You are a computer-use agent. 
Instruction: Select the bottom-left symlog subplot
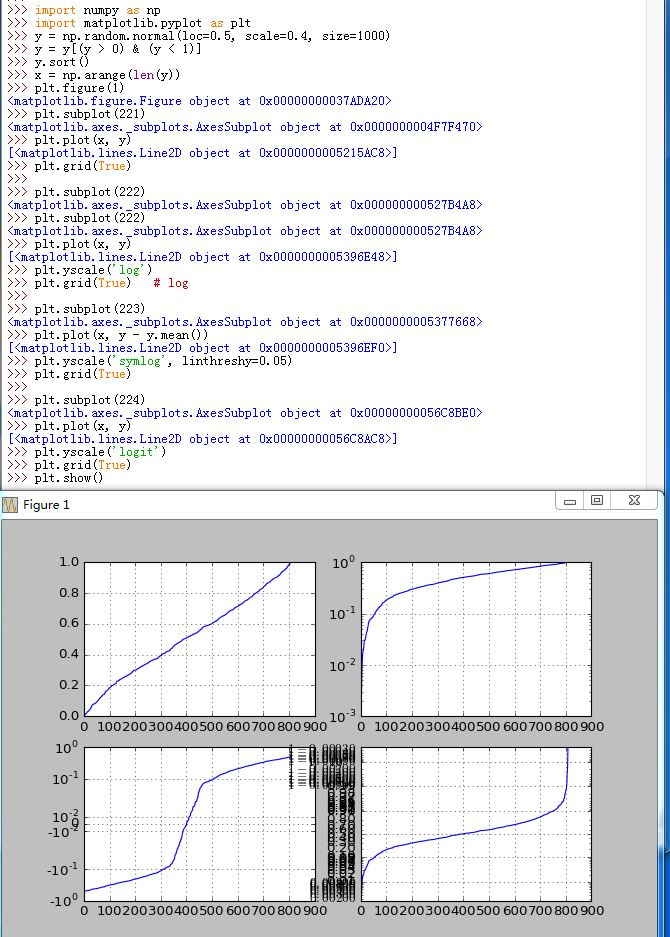200,824
